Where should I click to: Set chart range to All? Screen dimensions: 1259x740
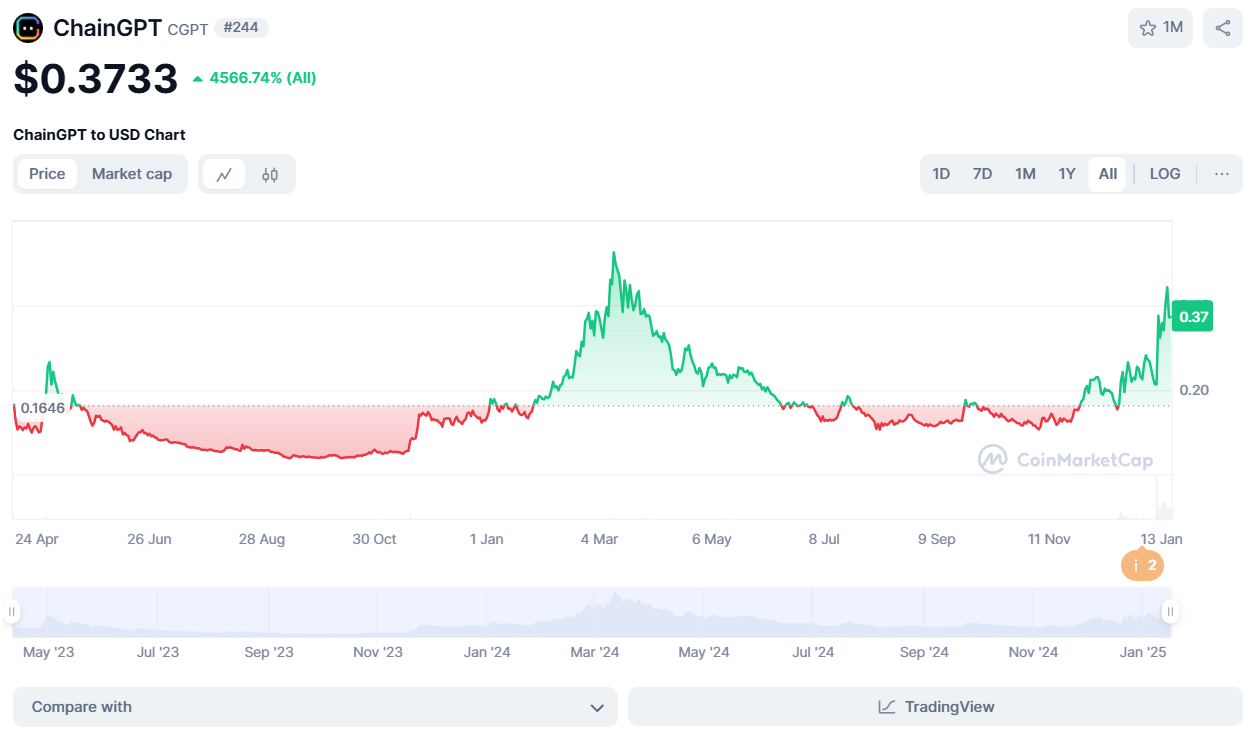click(1108, 174)
